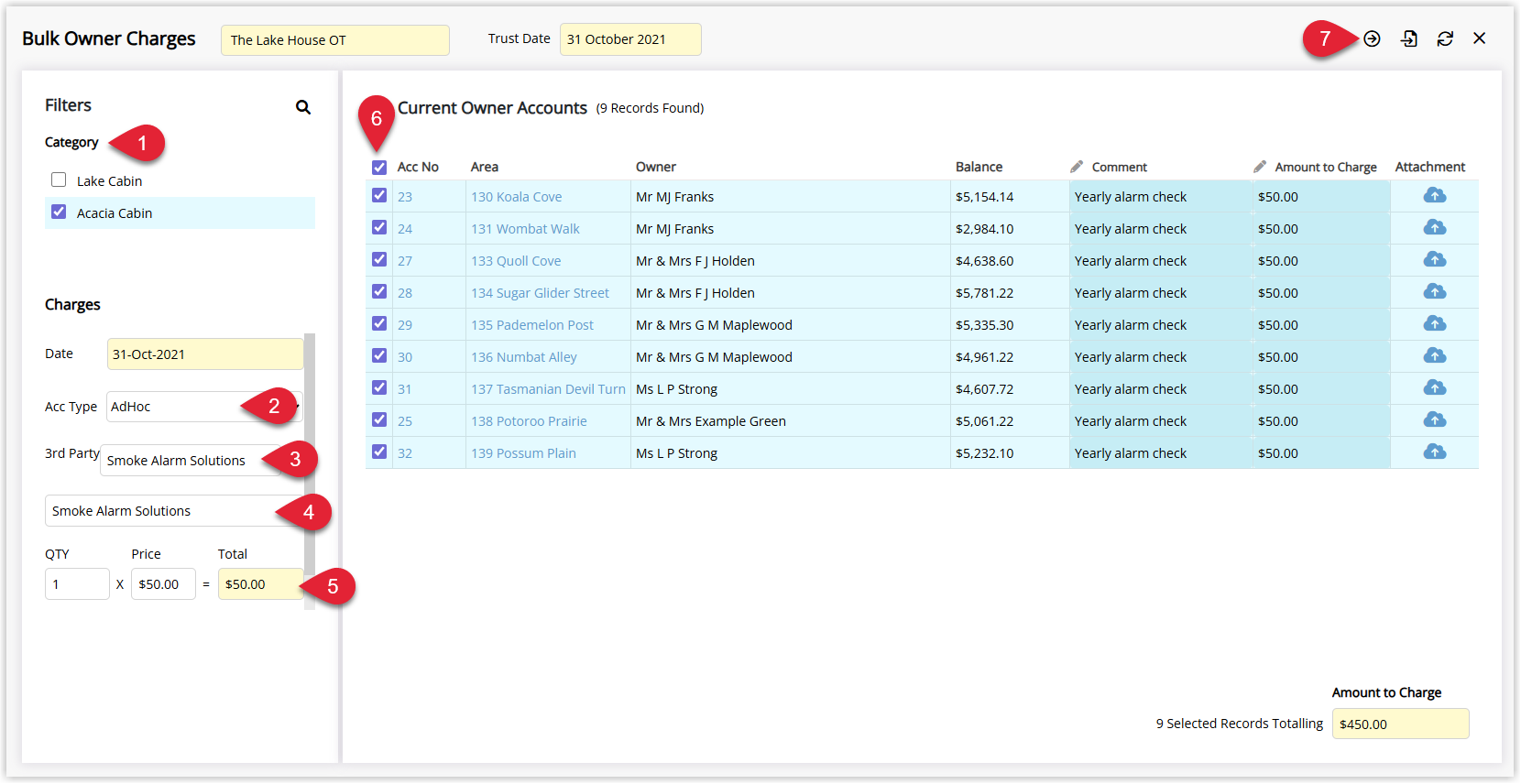Uncheck account 30 row checkbox

[379, 355]
